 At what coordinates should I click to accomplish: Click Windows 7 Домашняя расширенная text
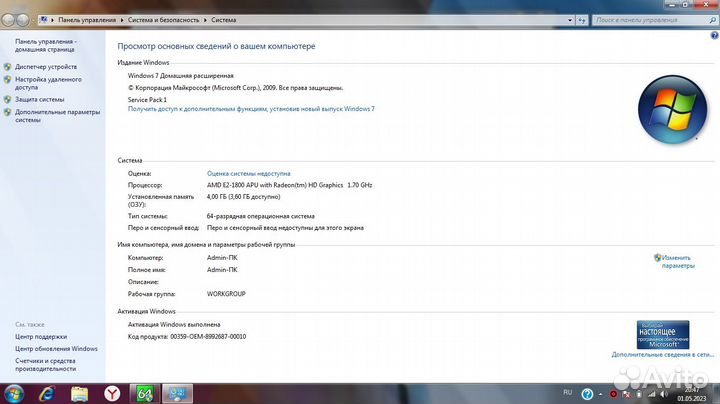point(180,76)
